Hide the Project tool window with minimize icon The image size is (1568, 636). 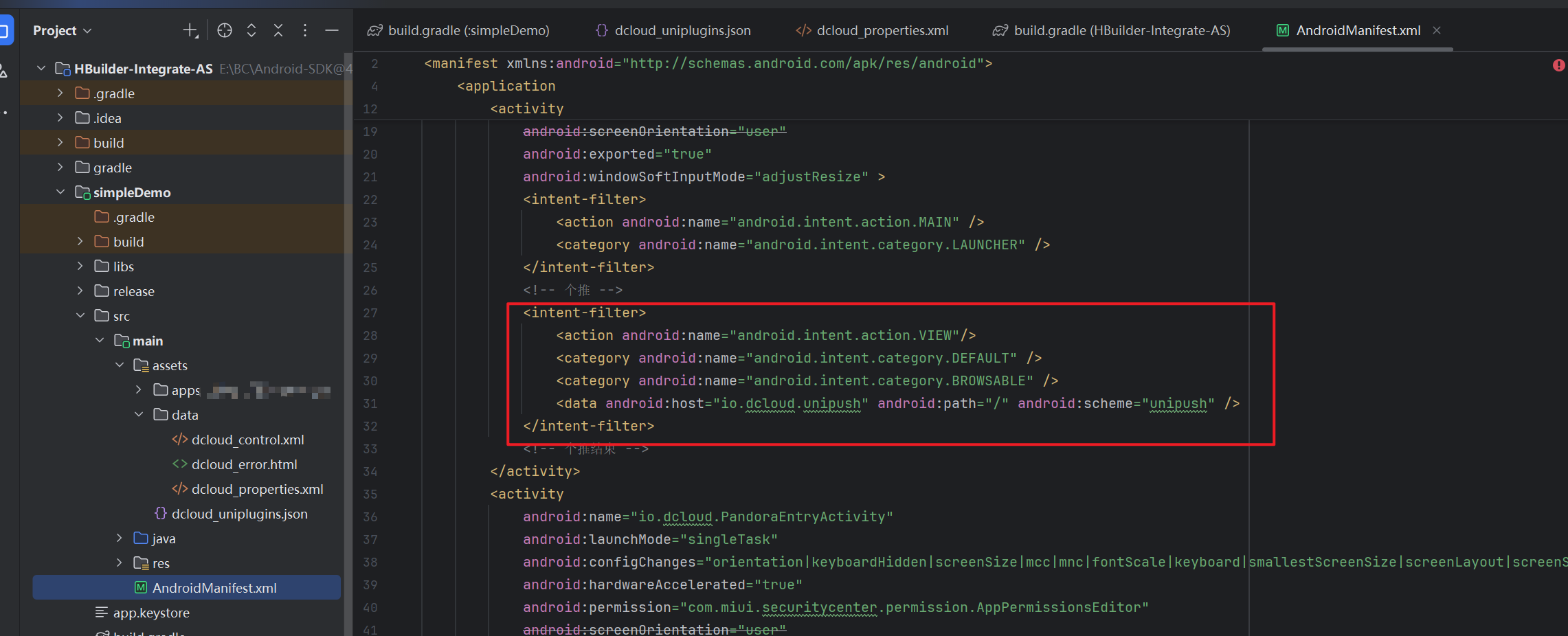tap(332, 30)
